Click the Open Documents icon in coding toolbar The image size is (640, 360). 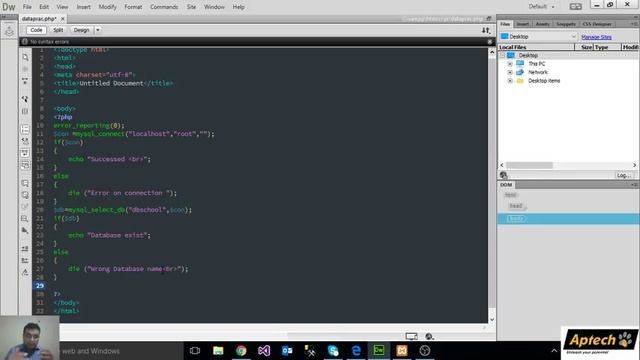25,57
